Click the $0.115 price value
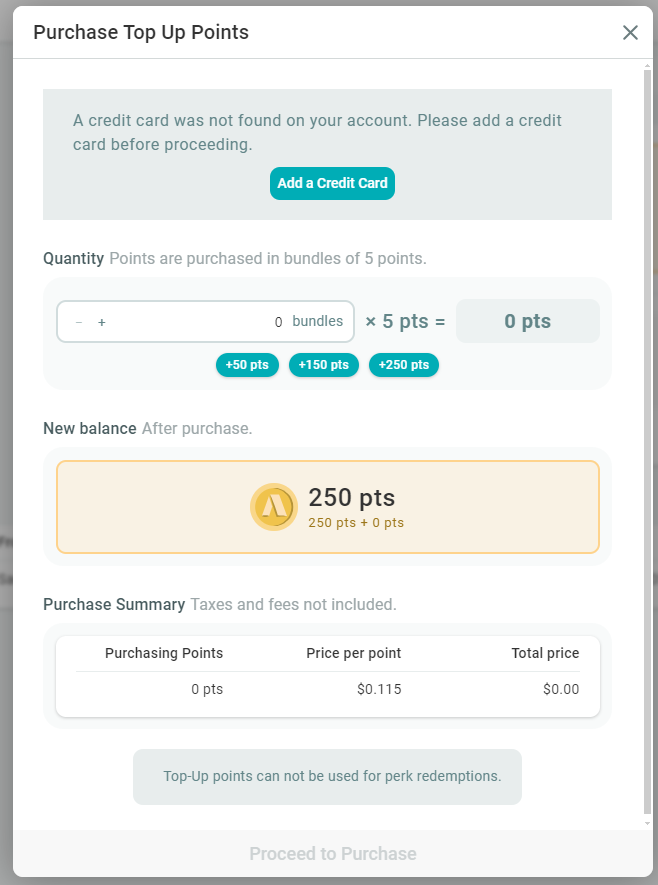Screen dimensions: 658x885 (x=380, y=689)
